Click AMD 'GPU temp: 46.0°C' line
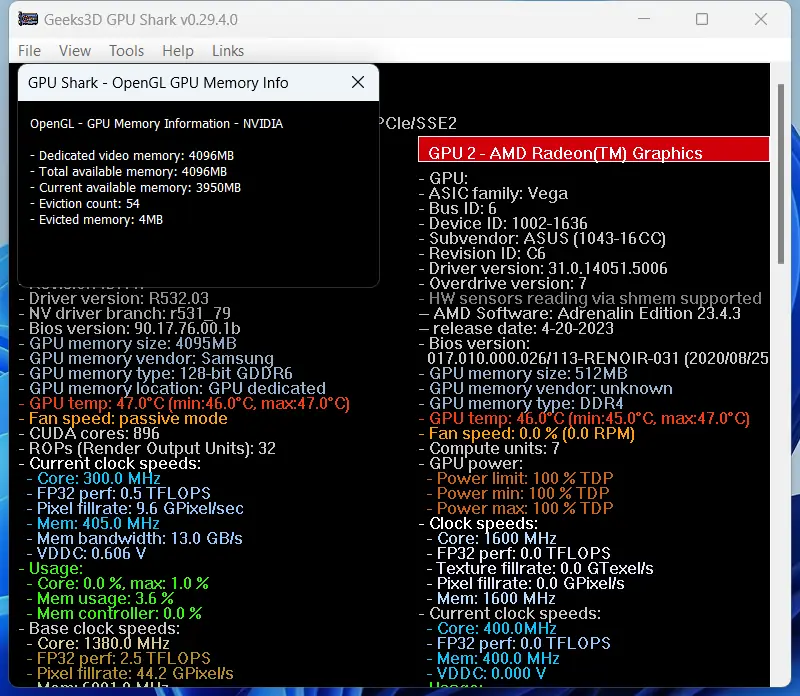The width and height of the screenshot is (800, 696). pos(584,419)
